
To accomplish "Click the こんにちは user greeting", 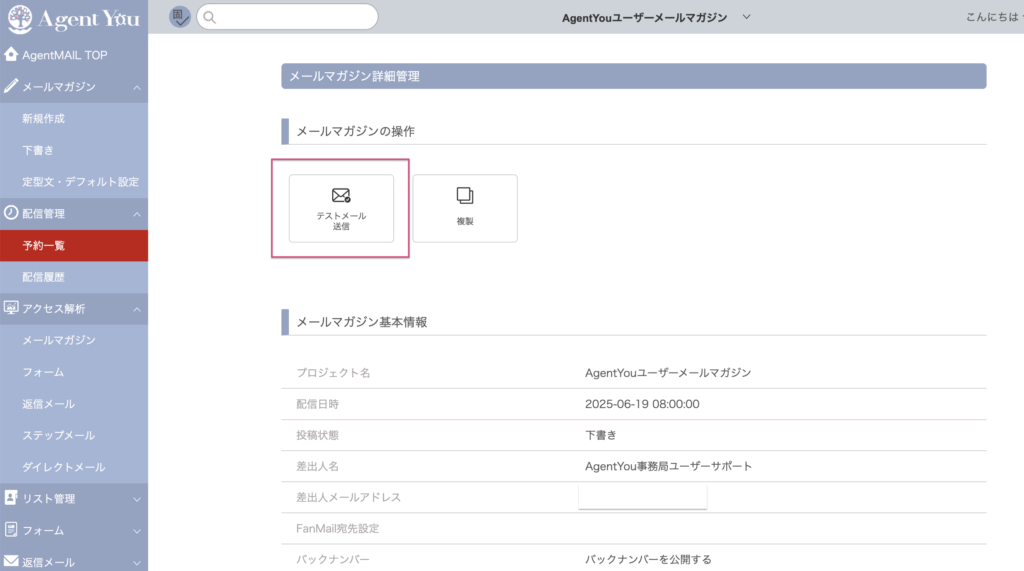I will click(994, 17).
